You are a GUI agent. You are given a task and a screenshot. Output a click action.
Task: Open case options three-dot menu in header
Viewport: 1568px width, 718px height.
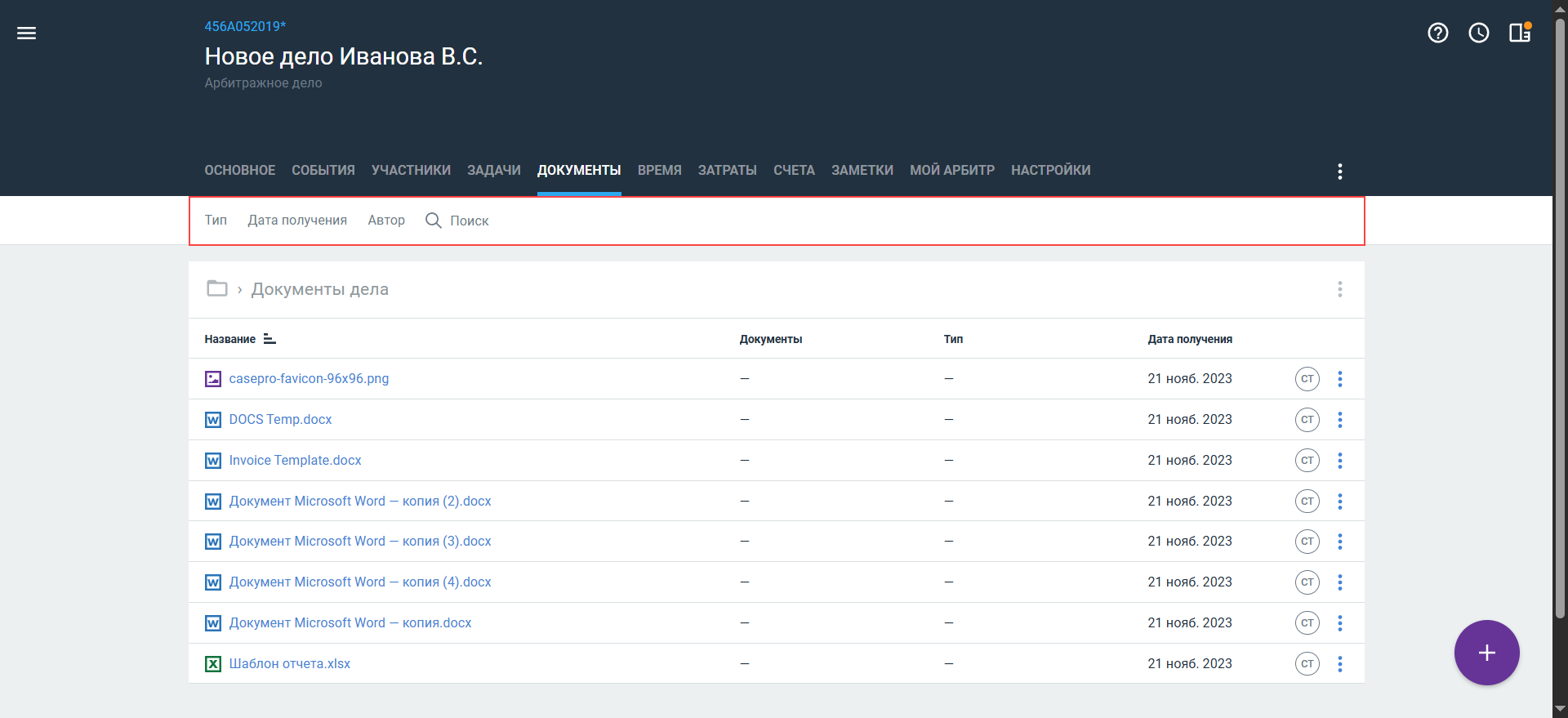[1339, 172]
